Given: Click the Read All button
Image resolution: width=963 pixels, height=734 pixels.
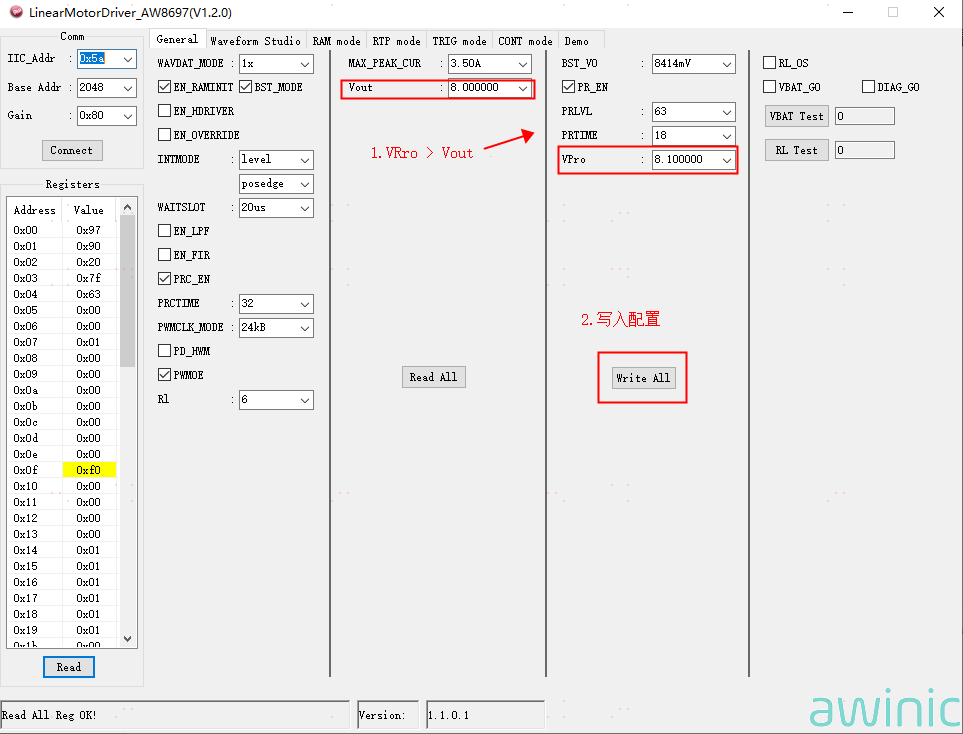Looking at the screenshot, I should pyautogui.click(x=434, y=377).
